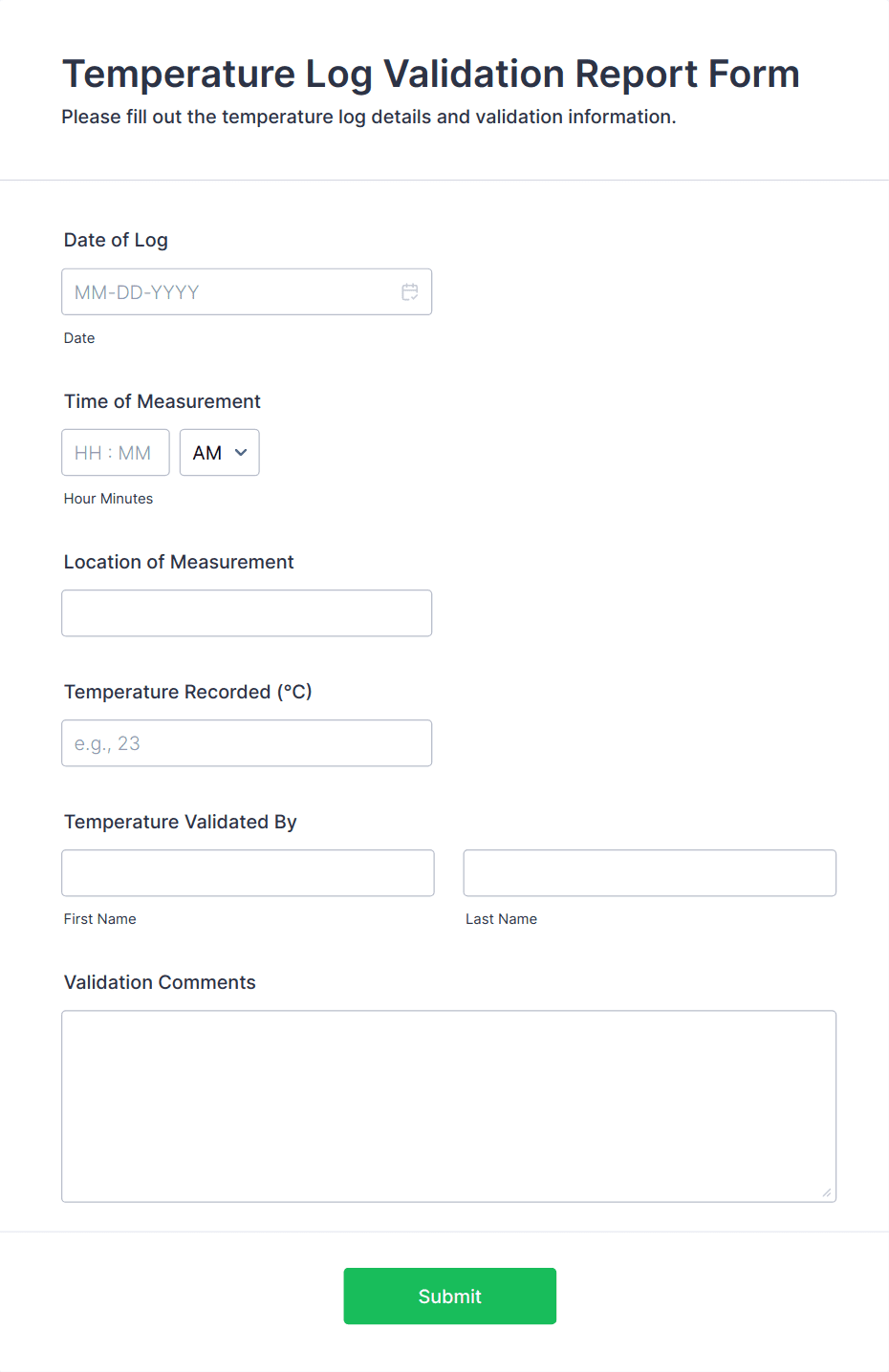Grab the textarea resize handle corner
This screenshot has width=889, height=1372.
[827, 1192]
